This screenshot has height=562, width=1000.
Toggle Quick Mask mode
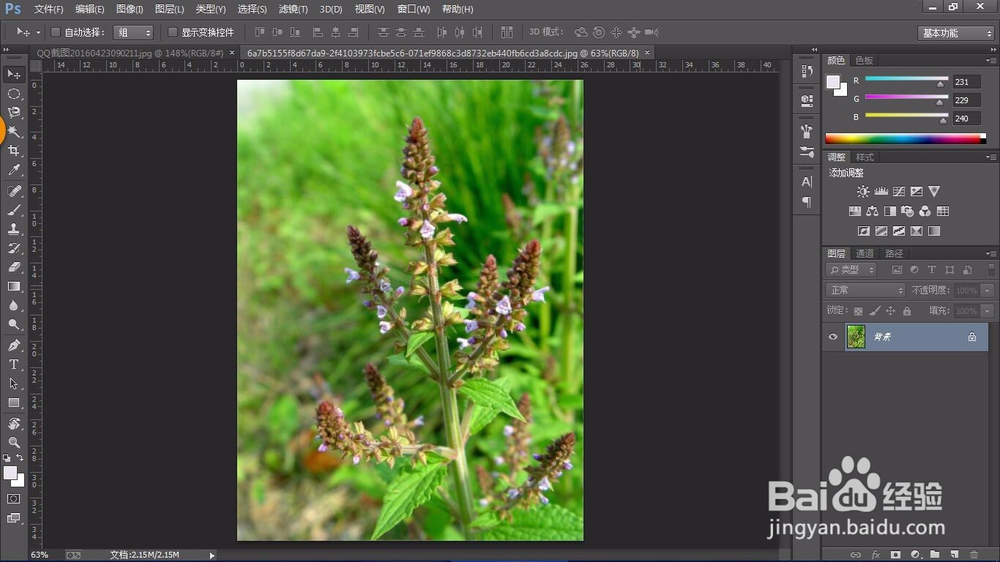point(13,499)
